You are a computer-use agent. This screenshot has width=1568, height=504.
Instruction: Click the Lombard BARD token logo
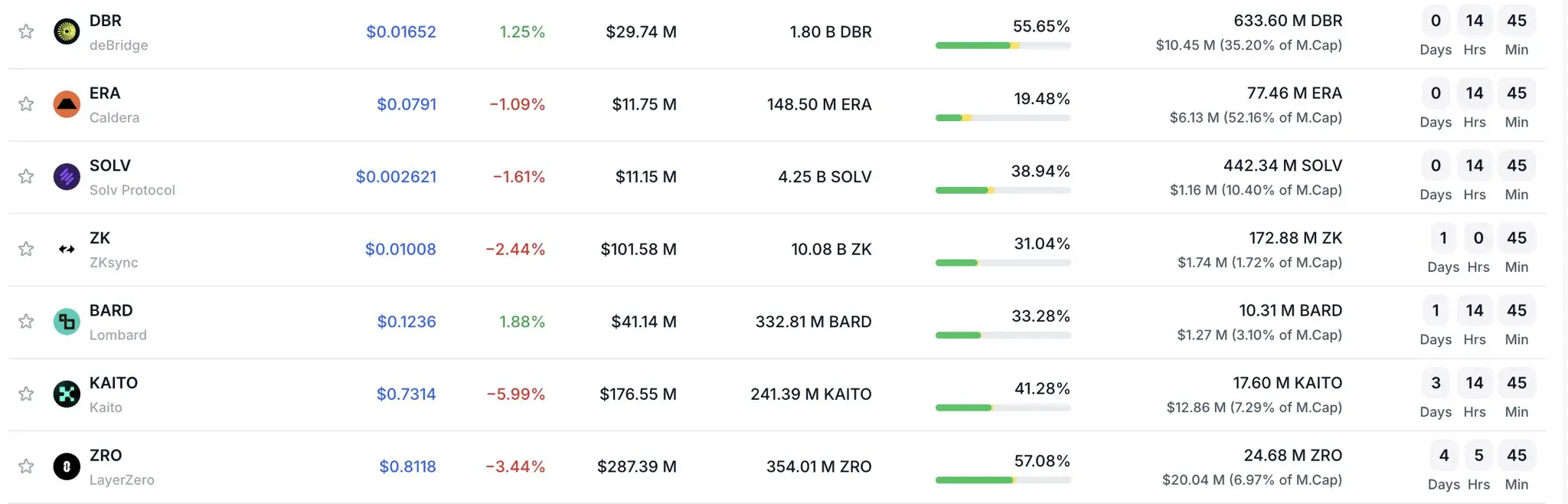point(67,322)
